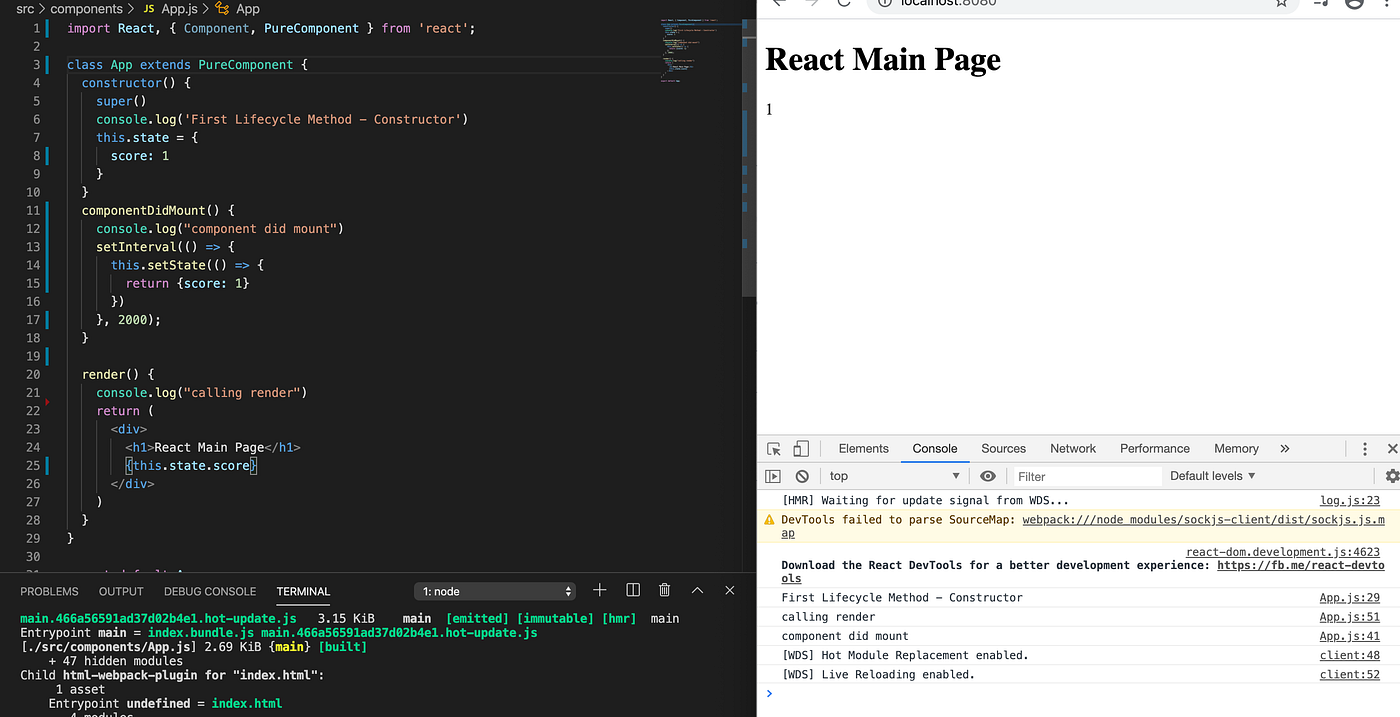Reload the page in the browser
The width and height of the screenshot is (1400, 717).
[x=843, y=4]
